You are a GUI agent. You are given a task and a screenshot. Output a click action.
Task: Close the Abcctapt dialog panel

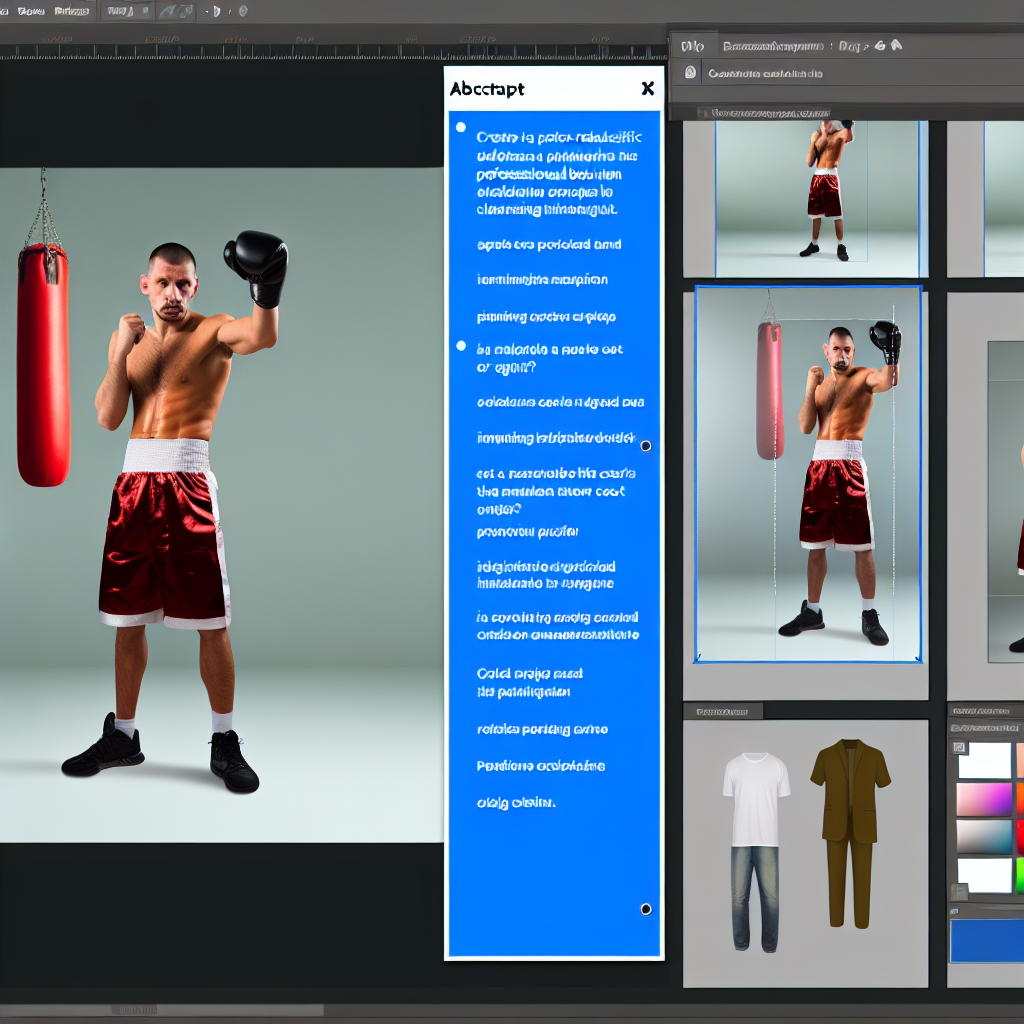click(x=647, y=89)
